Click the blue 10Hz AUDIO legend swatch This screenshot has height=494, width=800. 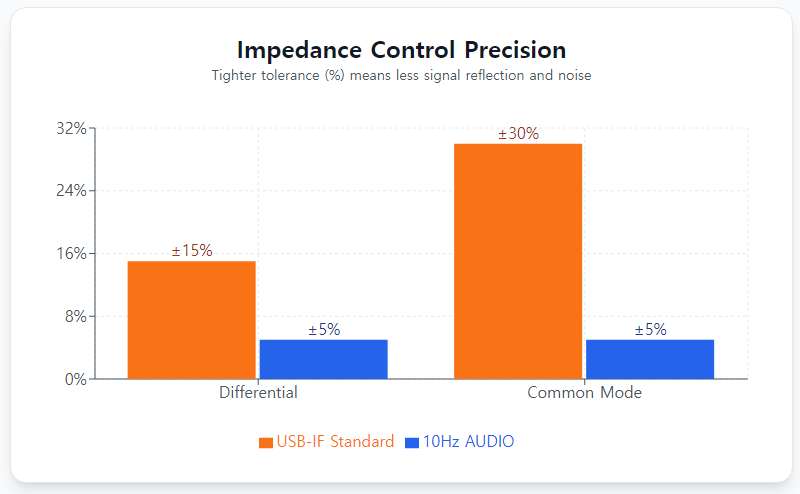[x=411, y=442]
